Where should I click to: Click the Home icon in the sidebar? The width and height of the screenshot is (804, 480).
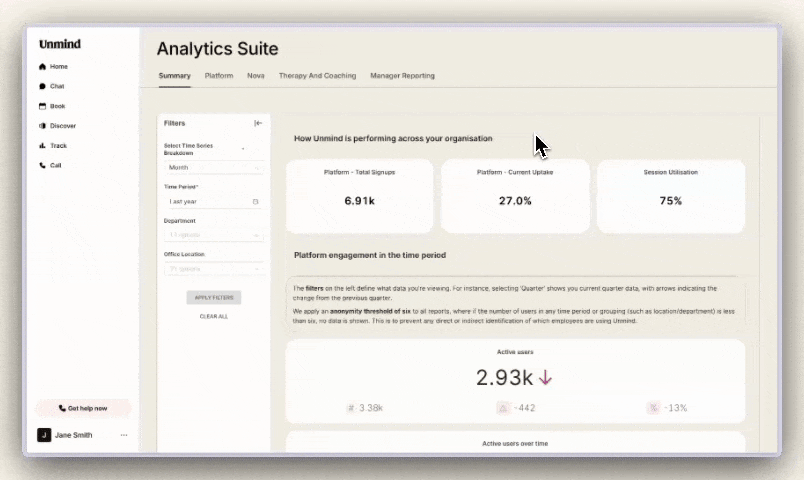[x=43, y=67]
